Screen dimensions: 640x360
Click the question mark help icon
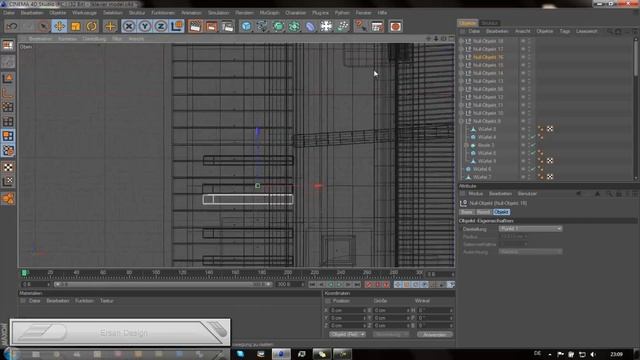(360, 26)
